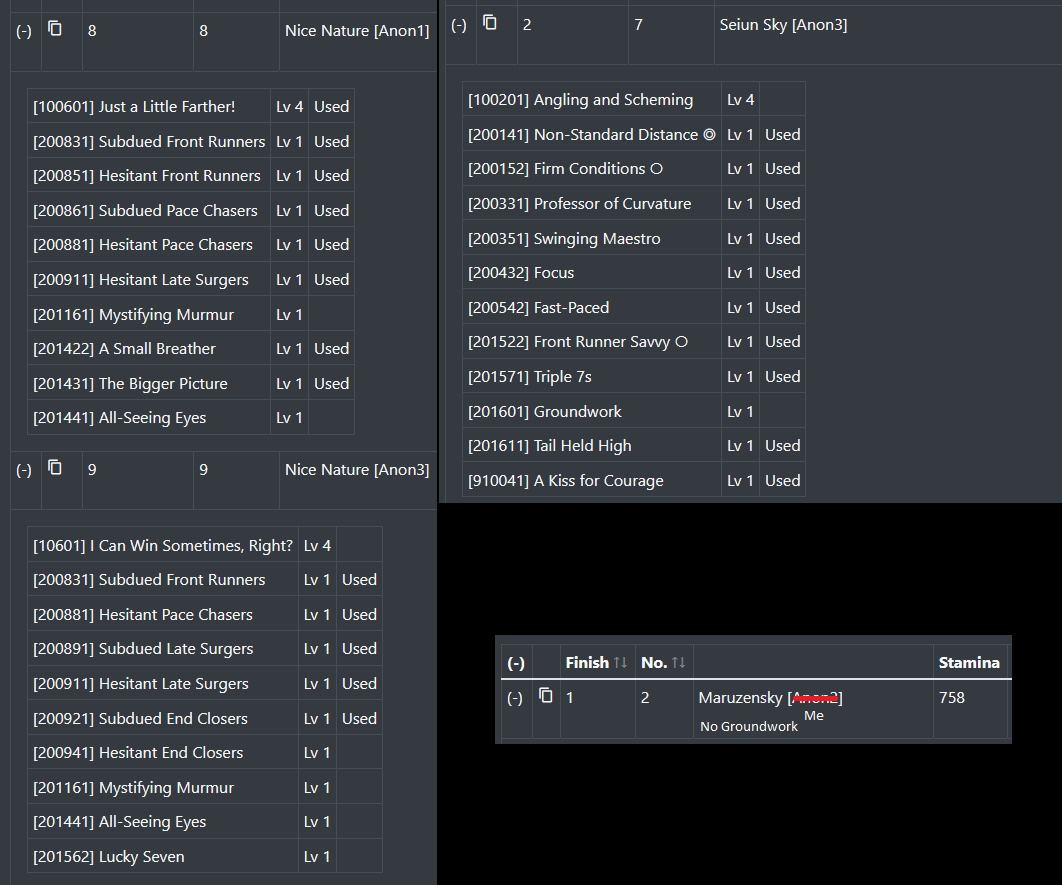The width and height of the screenshot is (1062, 885).
Task: Toggle the Maruzensky row expander
Action: 515,698
